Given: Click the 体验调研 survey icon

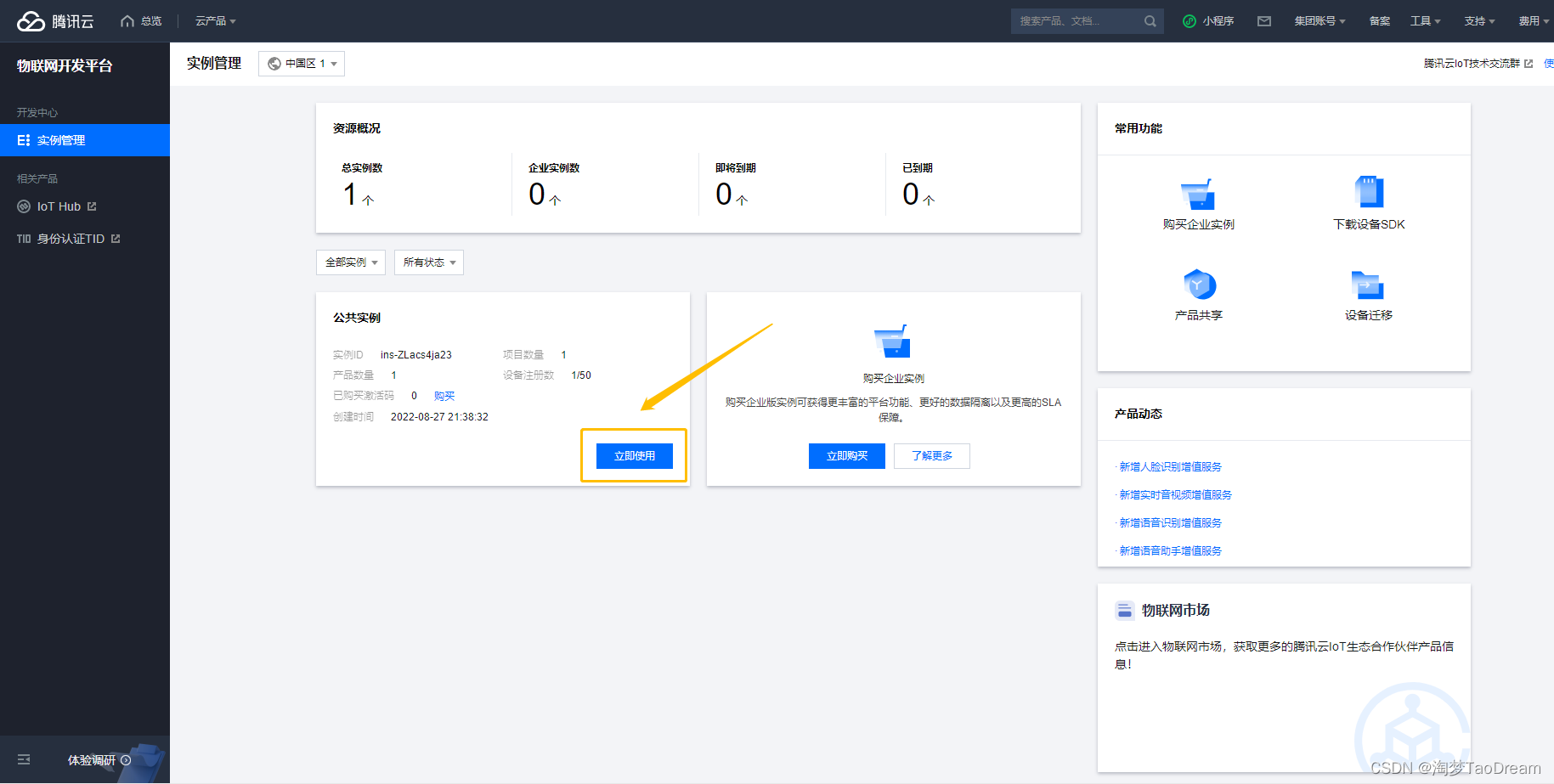Looking at the screenshot, I should point(126,760).
